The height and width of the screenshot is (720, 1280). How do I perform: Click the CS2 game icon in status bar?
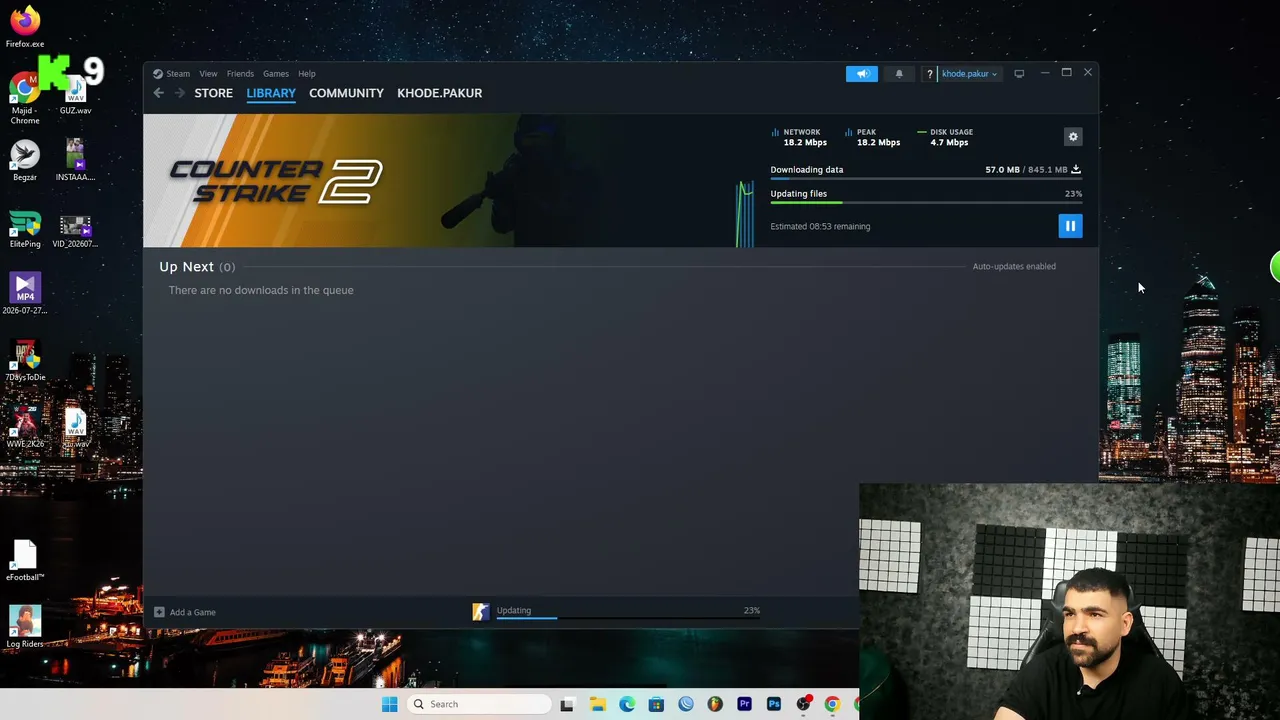point(481,612)
